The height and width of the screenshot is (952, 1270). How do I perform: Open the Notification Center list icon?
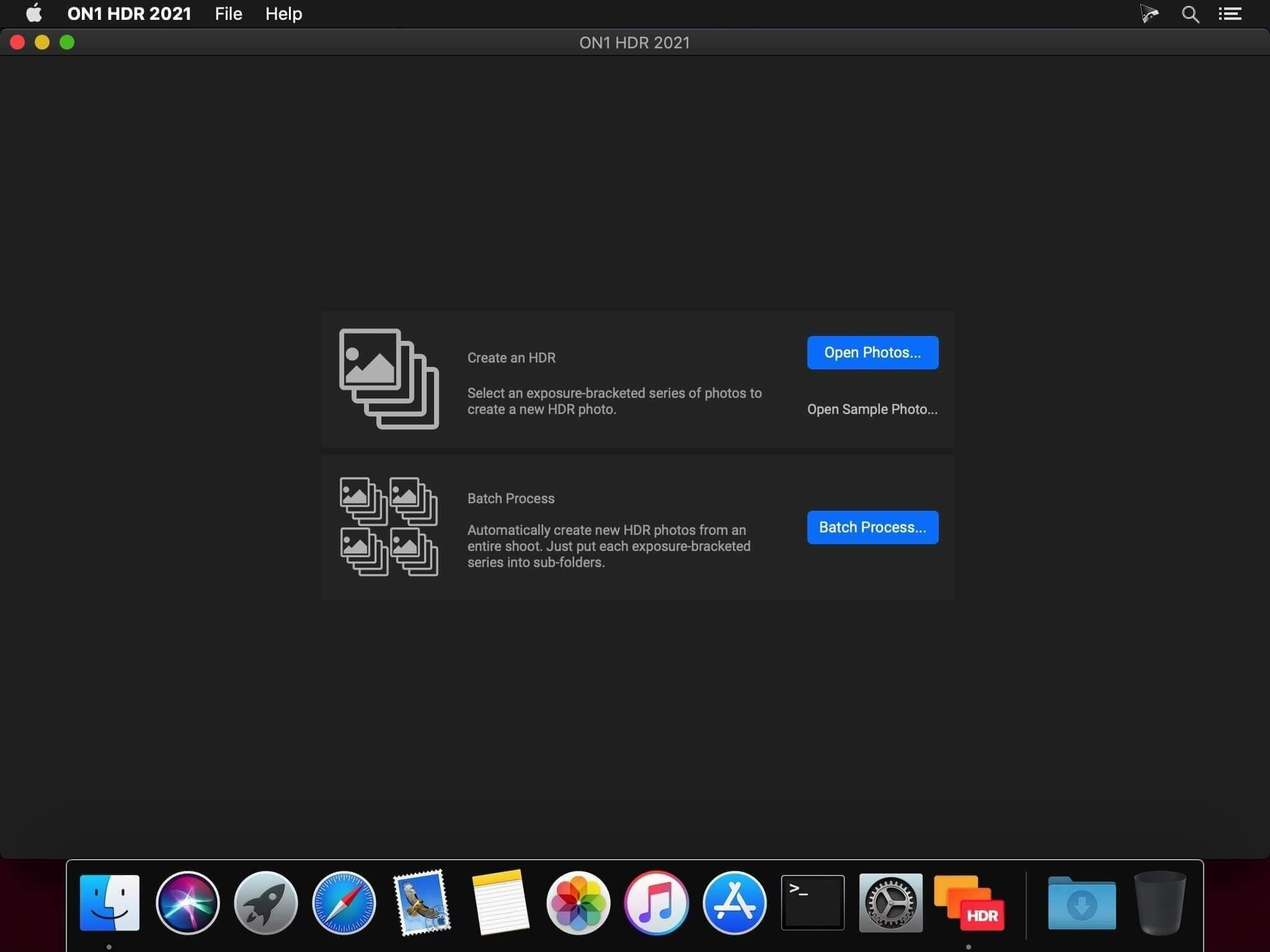pyautogui.click(x=1230, y=14)
